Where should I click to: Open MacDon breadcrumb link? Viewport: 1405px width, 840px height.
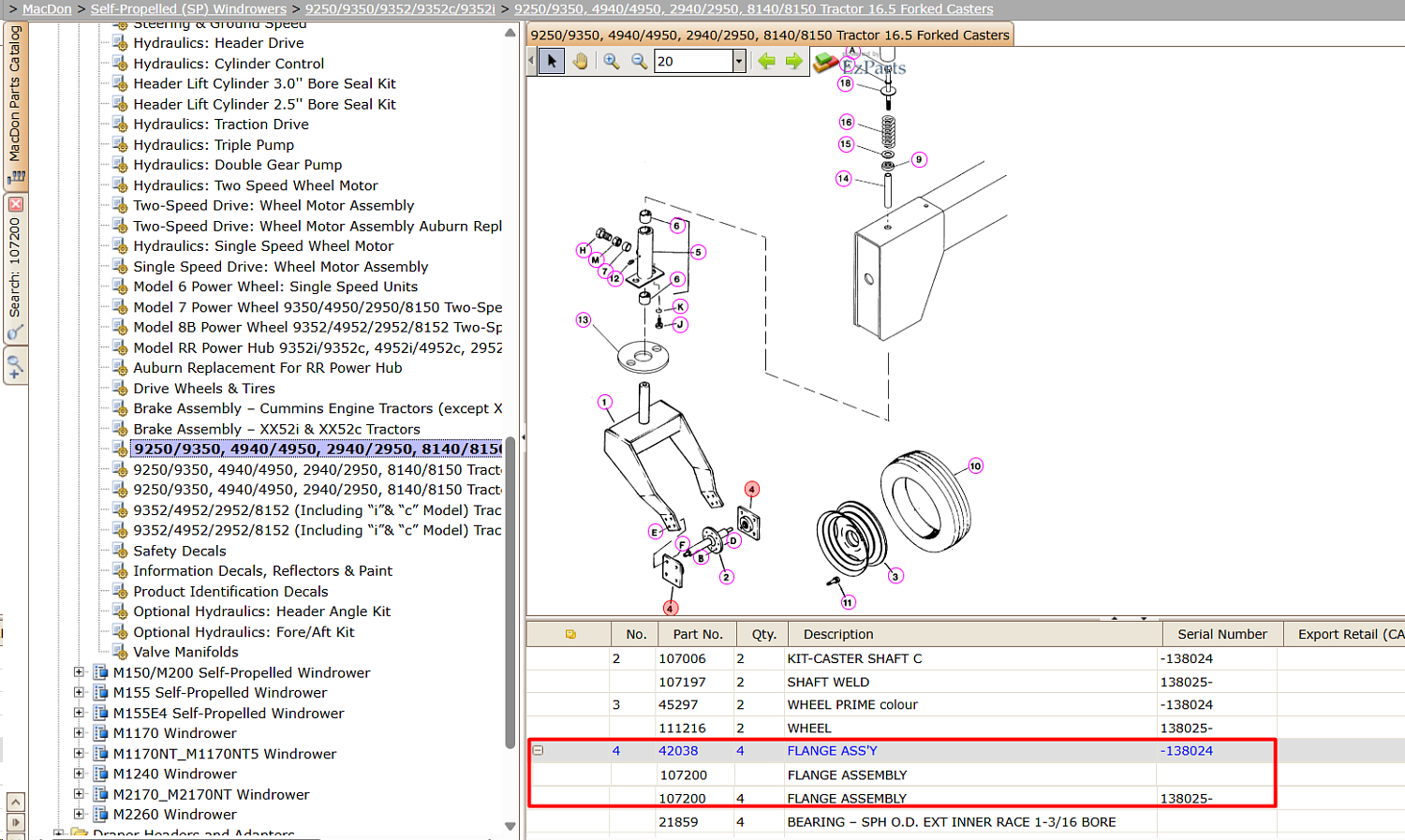(47, 9)
